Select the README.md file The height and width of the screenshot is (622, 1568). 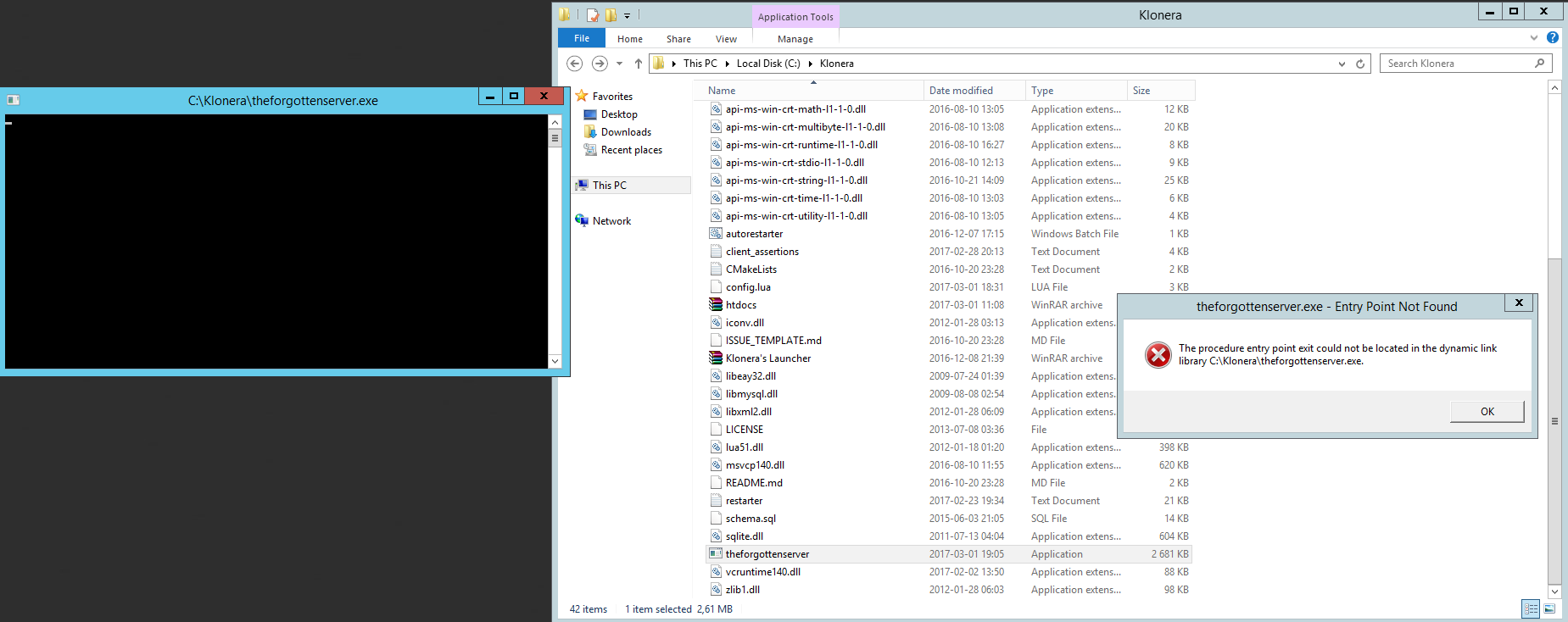(x=754, y=483)
